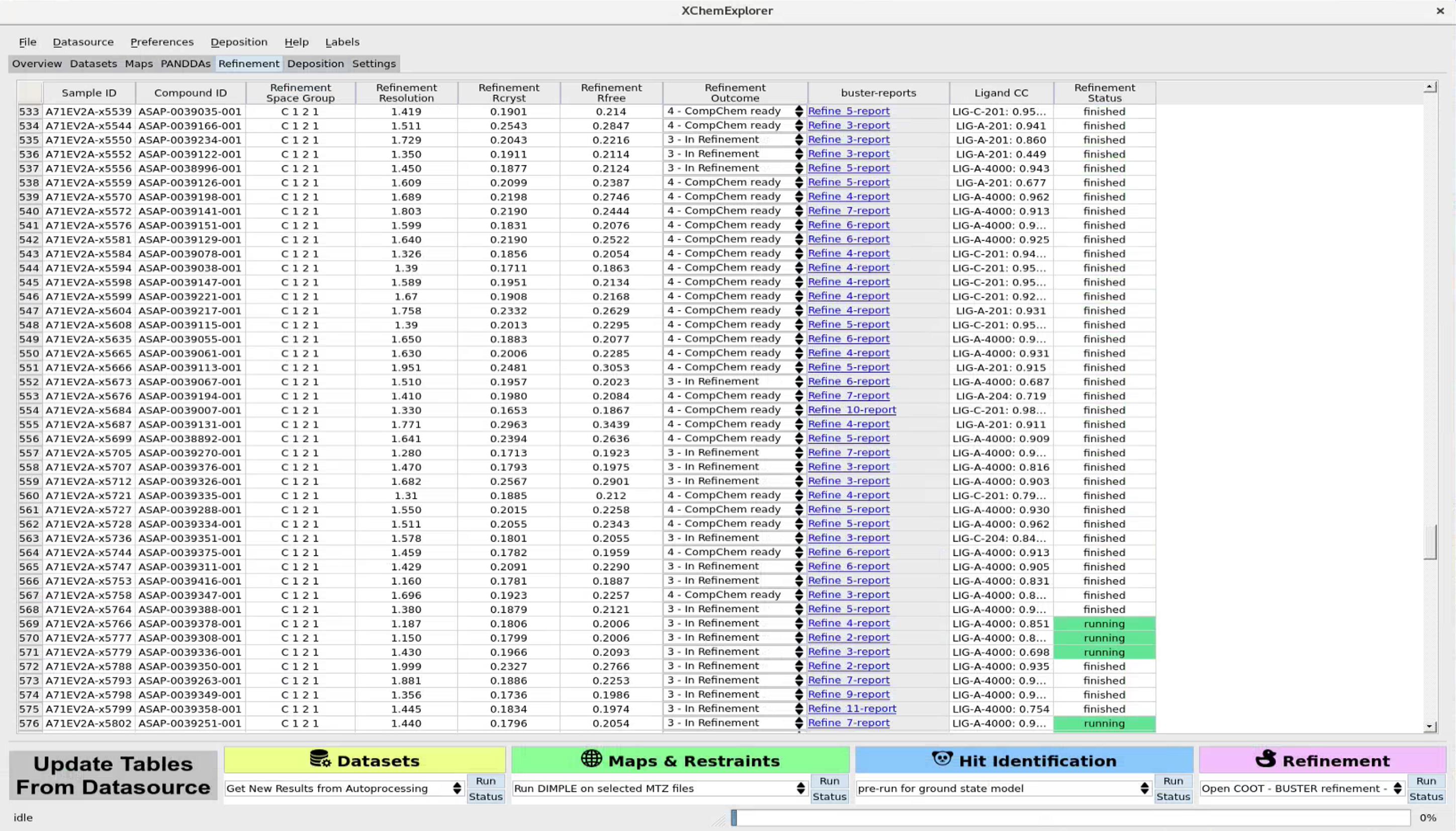Select row header 569
Screen dimensions: 1456x831
(x=29, y=623)
